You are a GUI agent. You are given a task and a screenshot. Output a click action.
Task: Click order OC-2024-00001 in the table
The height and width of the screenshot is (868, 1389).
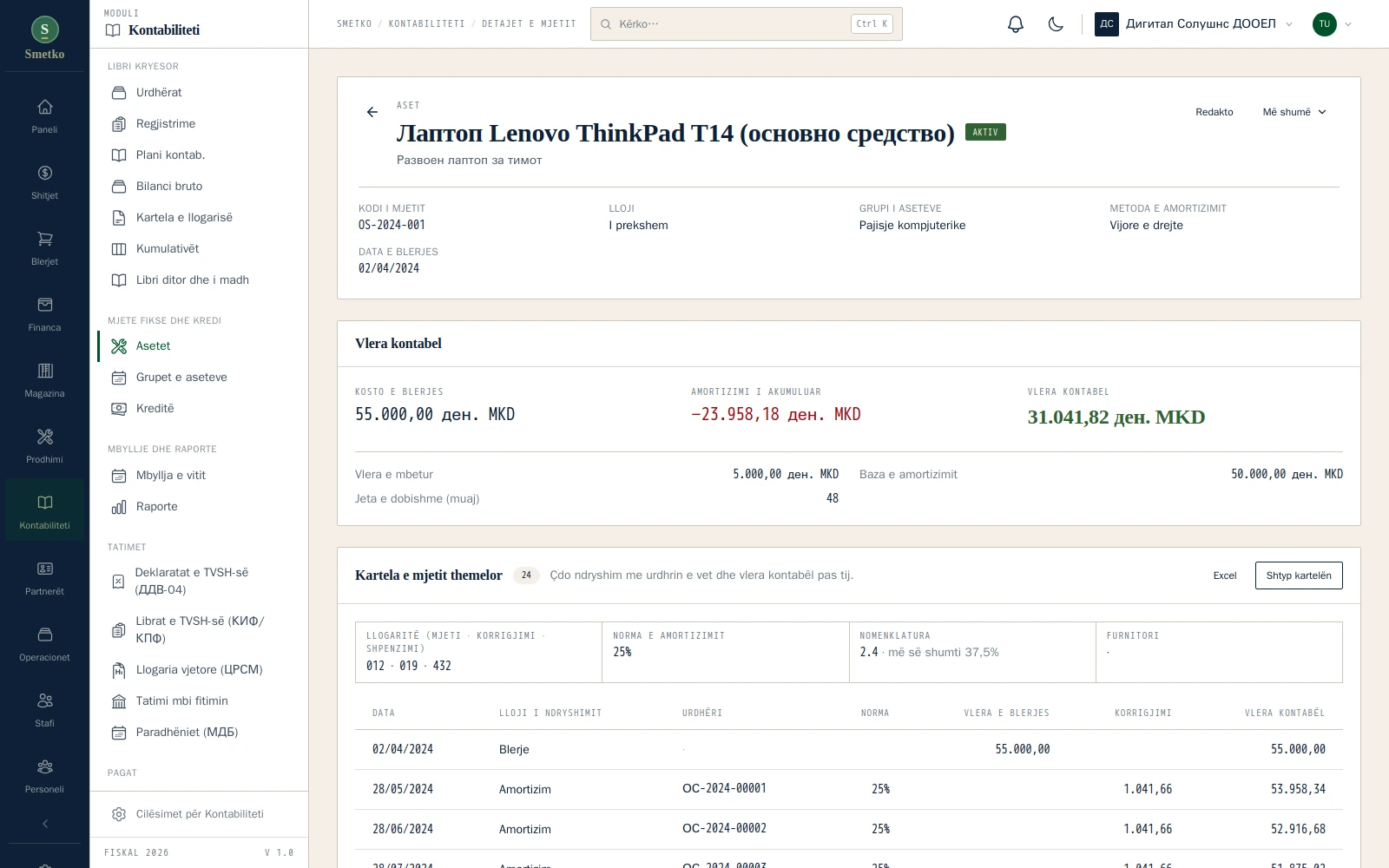pos(724,788)
